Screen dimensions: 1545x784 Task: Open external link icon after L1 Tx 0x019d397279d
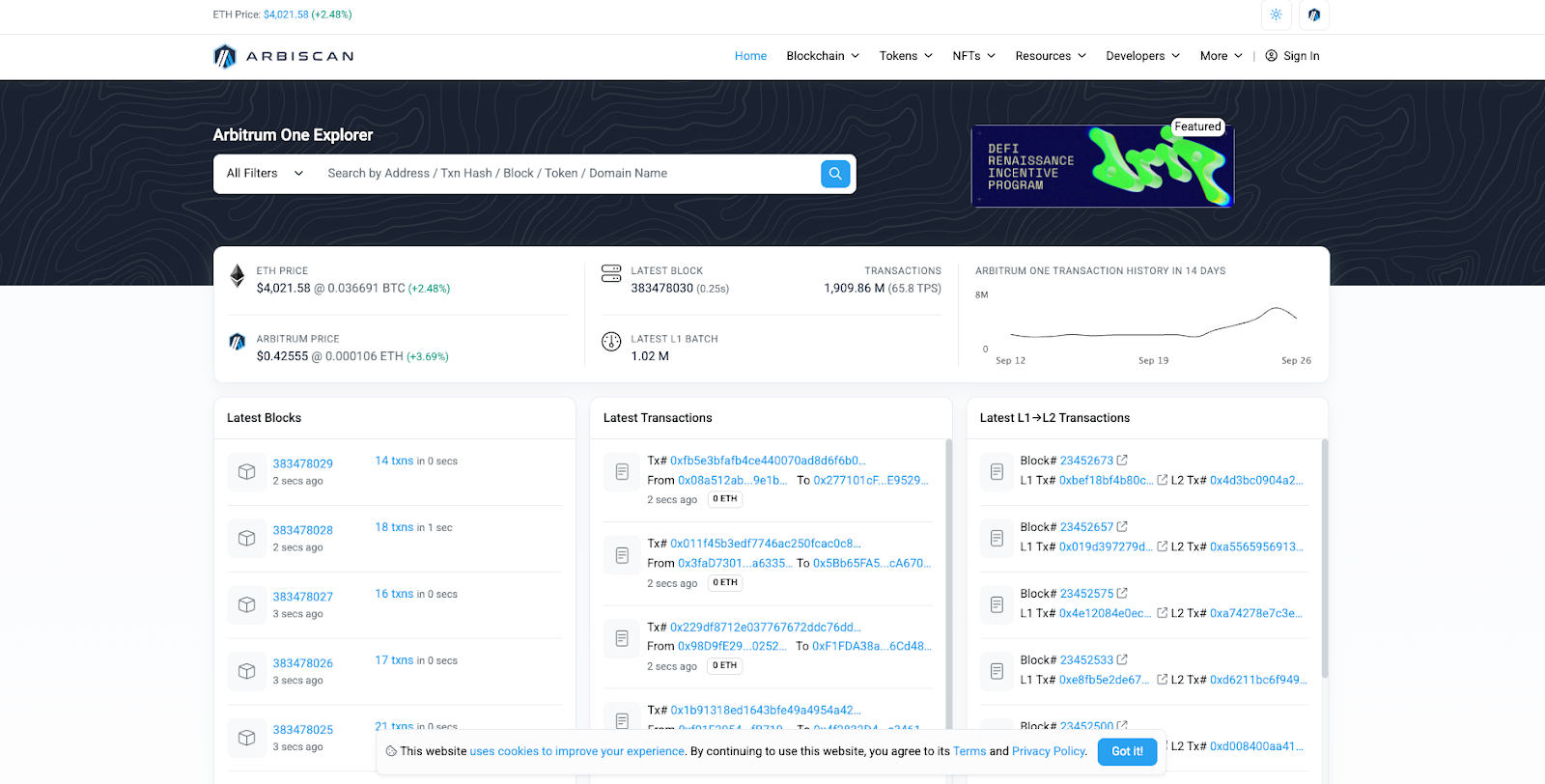click(1163, 546)
